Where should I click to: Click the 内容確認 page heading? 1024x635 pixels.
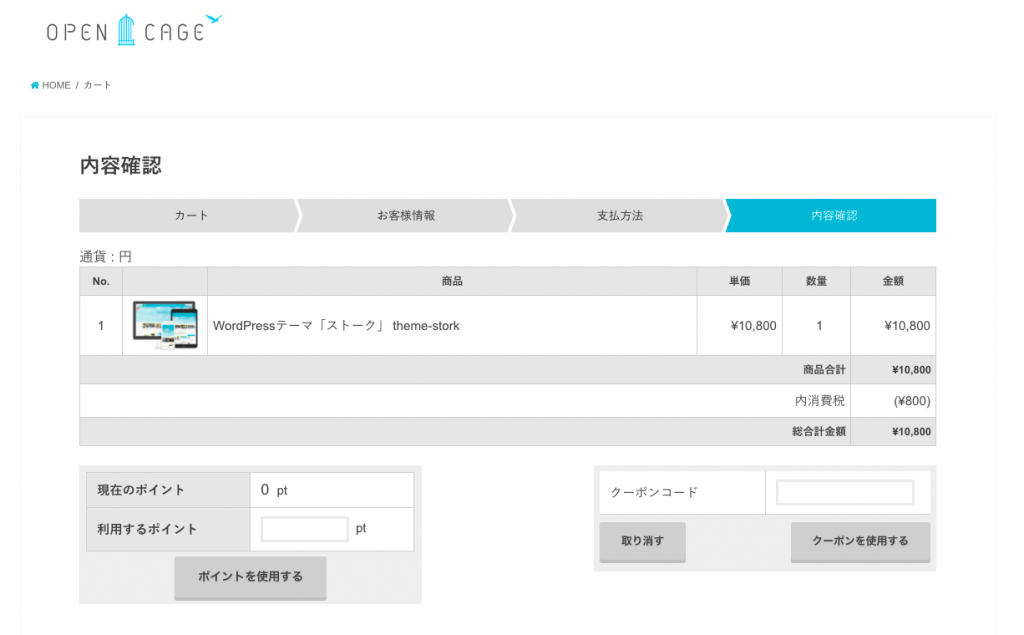(121, 165)
